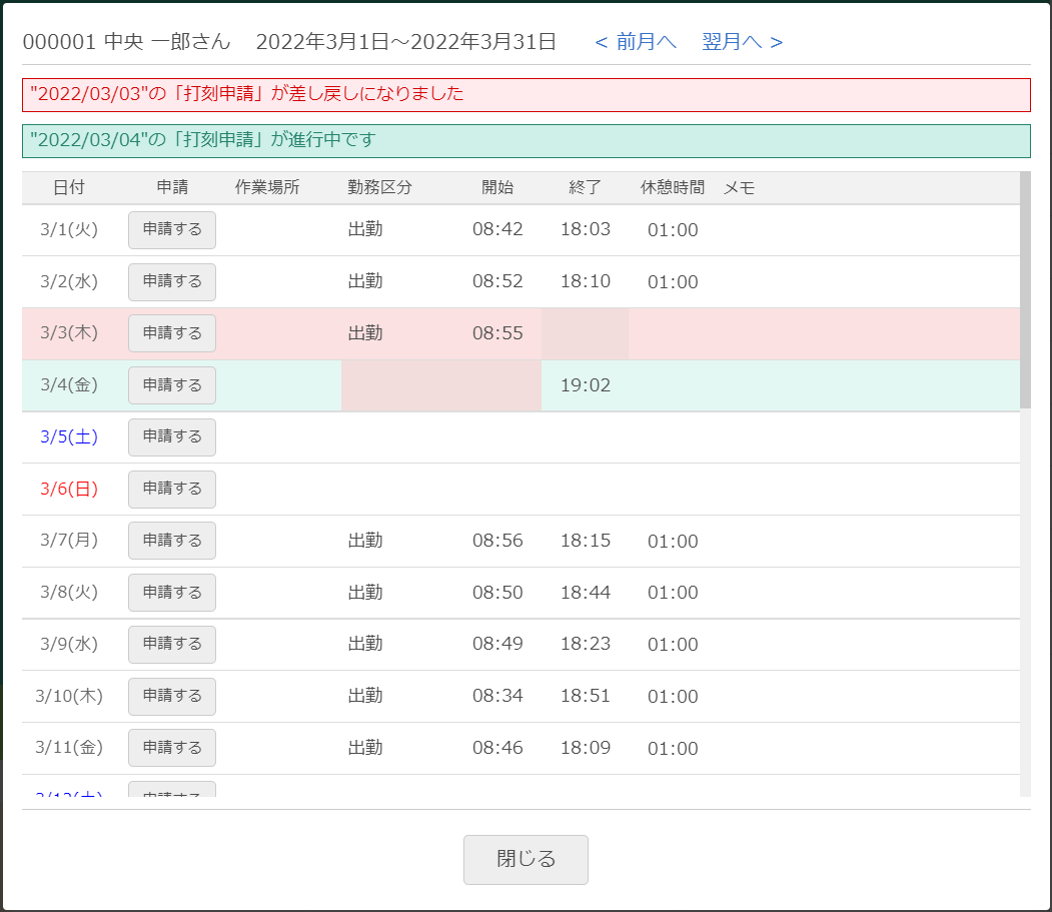The image size is (1052, 912).
Task: Close the dialog with 閉じる button
Action: [x=525, y=860]
